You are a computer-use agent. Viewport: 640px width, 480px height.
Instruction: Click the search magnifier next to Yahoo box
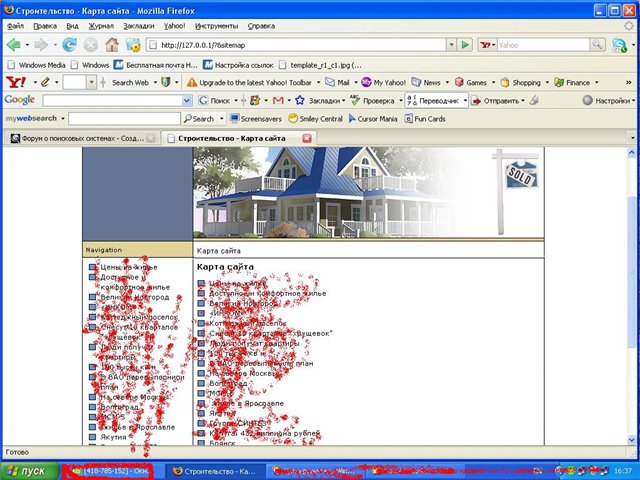coord(597,44)
